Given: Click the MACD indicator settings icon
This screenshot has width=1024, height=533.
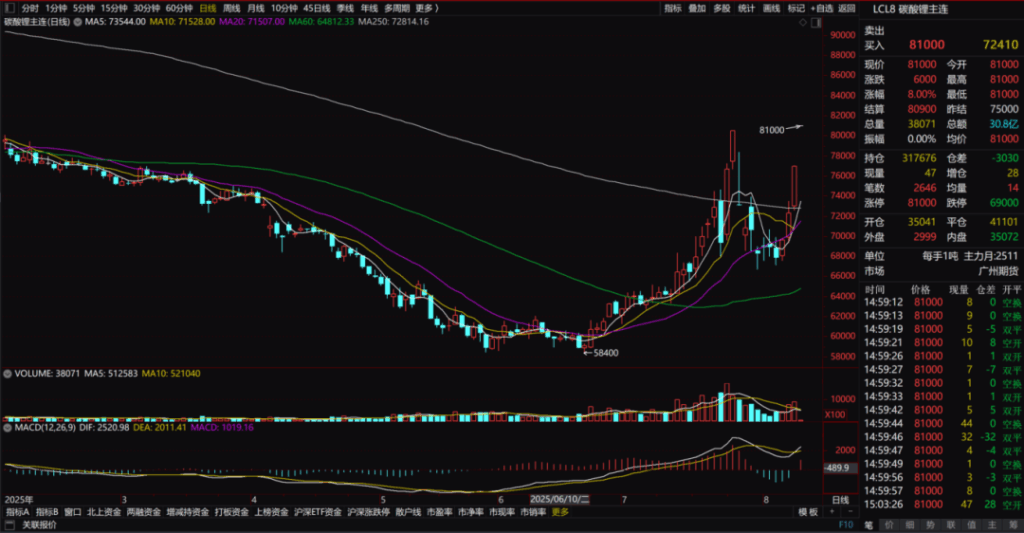Looking at the screenshot, I should (x=8, y=428).
